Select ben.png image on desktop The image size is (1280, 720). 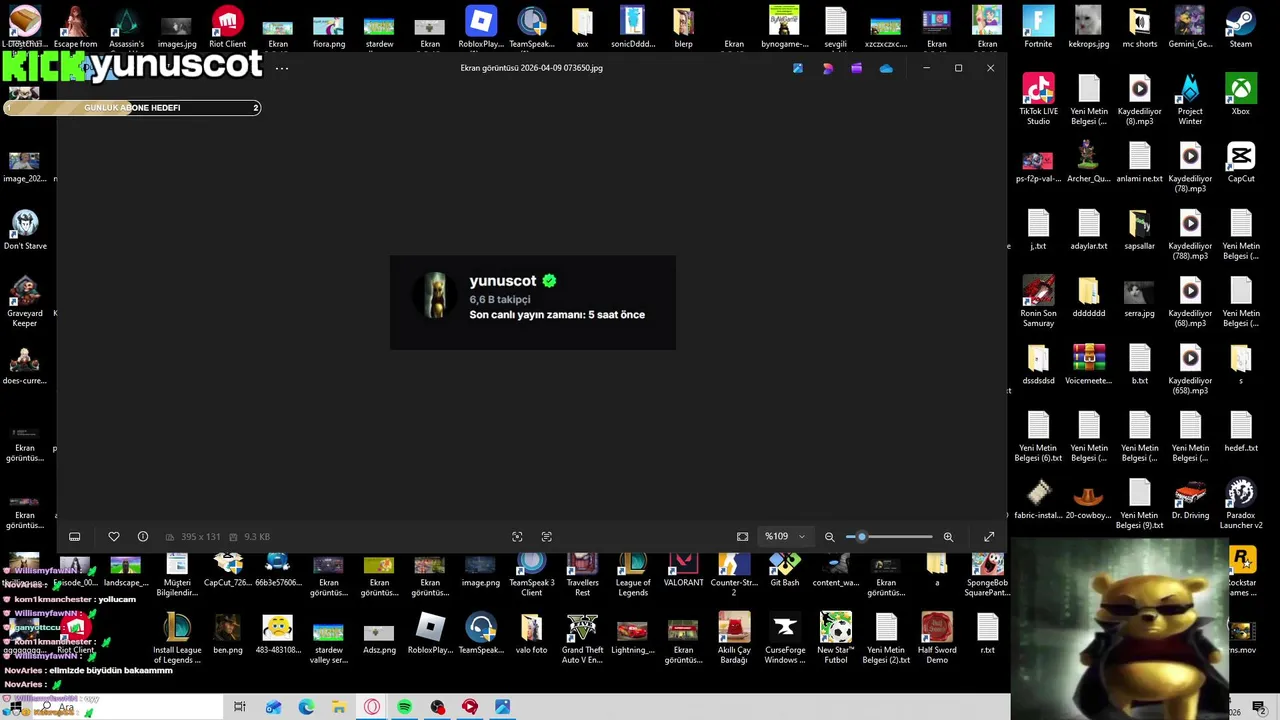click(227, 633)
